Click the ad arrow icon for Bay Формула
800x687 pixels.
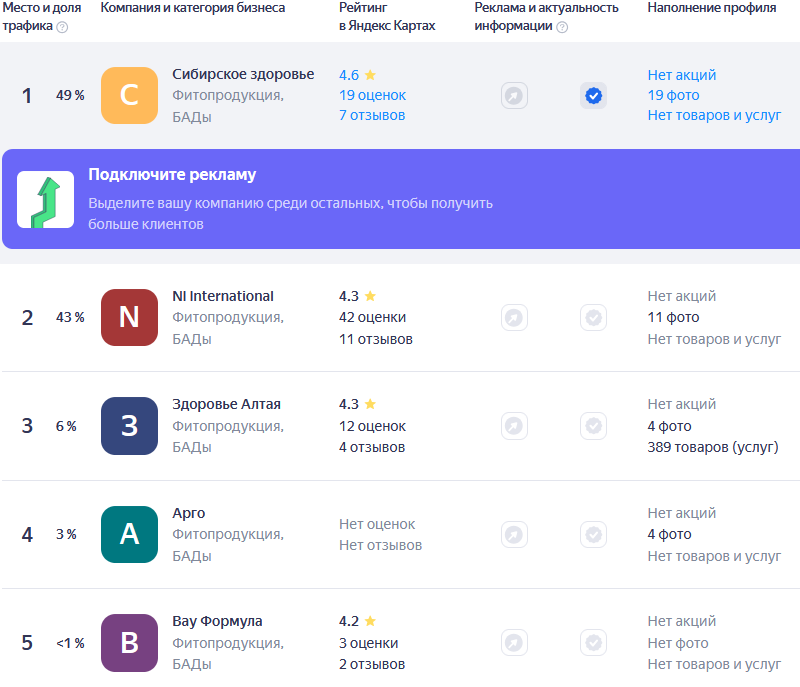pyautogui.click(x=514, y=643)
